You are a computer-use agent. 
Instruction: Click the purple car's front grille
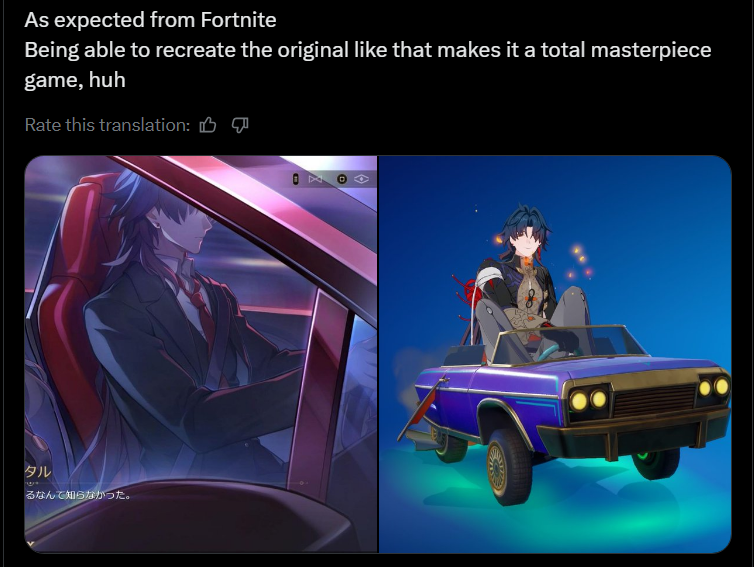pos(654,400)
